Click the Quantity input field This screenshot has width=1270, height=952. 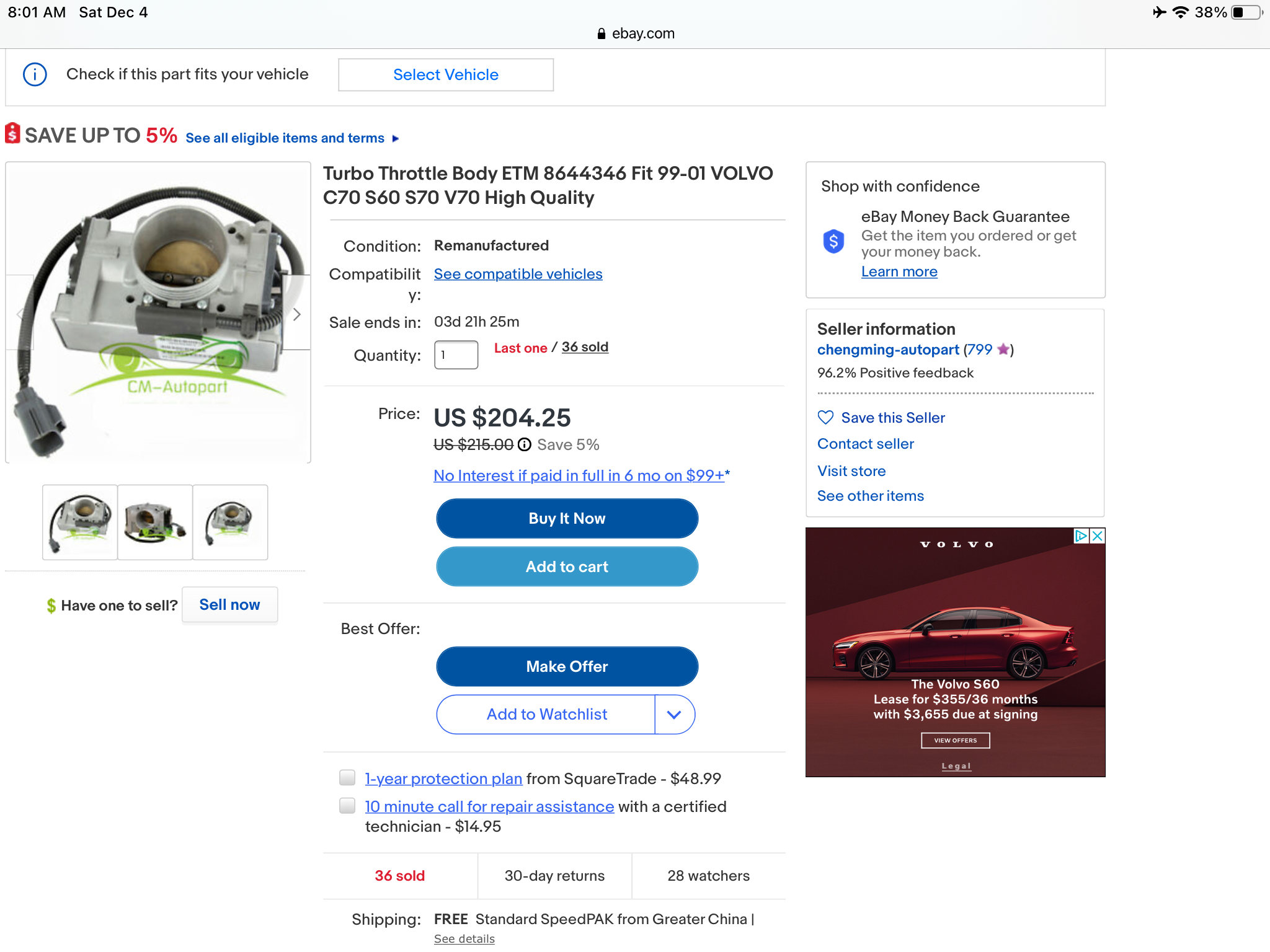pos(456,355)
